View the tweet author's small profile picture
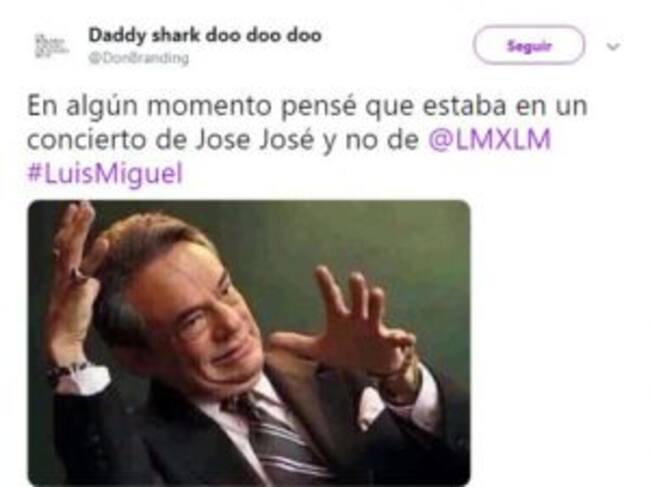This screenshot has height=487, width=650. 51,46
